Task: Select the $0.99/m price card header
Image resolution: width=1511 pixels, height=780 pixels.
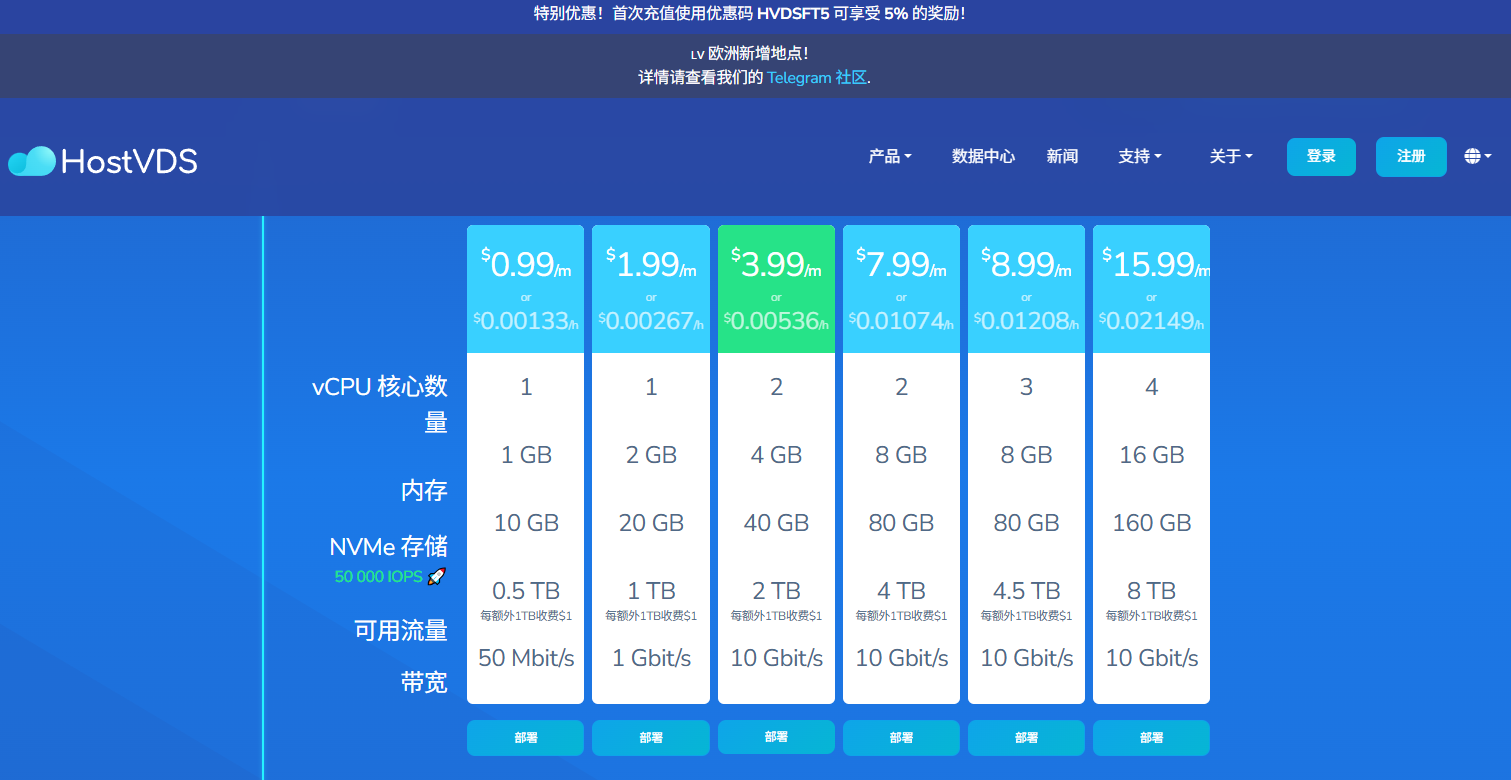Action: (x=525, y=288)
